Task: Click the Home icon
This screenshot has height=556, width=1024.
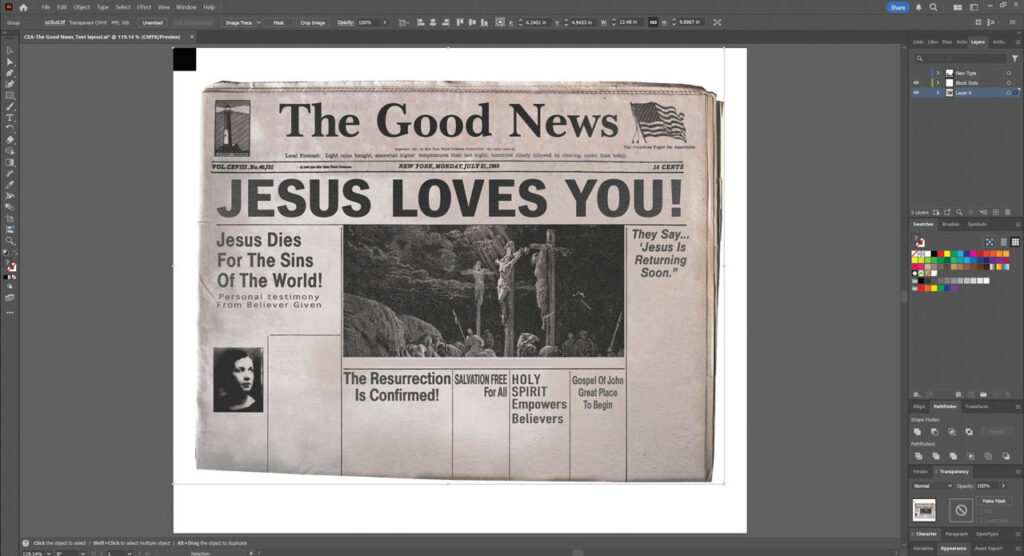Action: tap(23, 7)
